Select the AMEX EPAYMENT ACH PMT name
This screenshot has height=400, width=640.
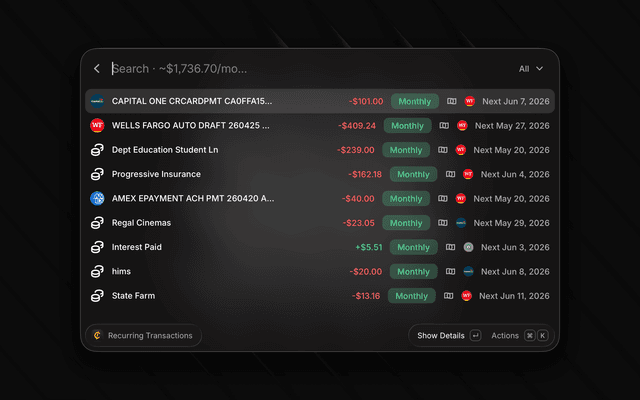tap(193, 198)
